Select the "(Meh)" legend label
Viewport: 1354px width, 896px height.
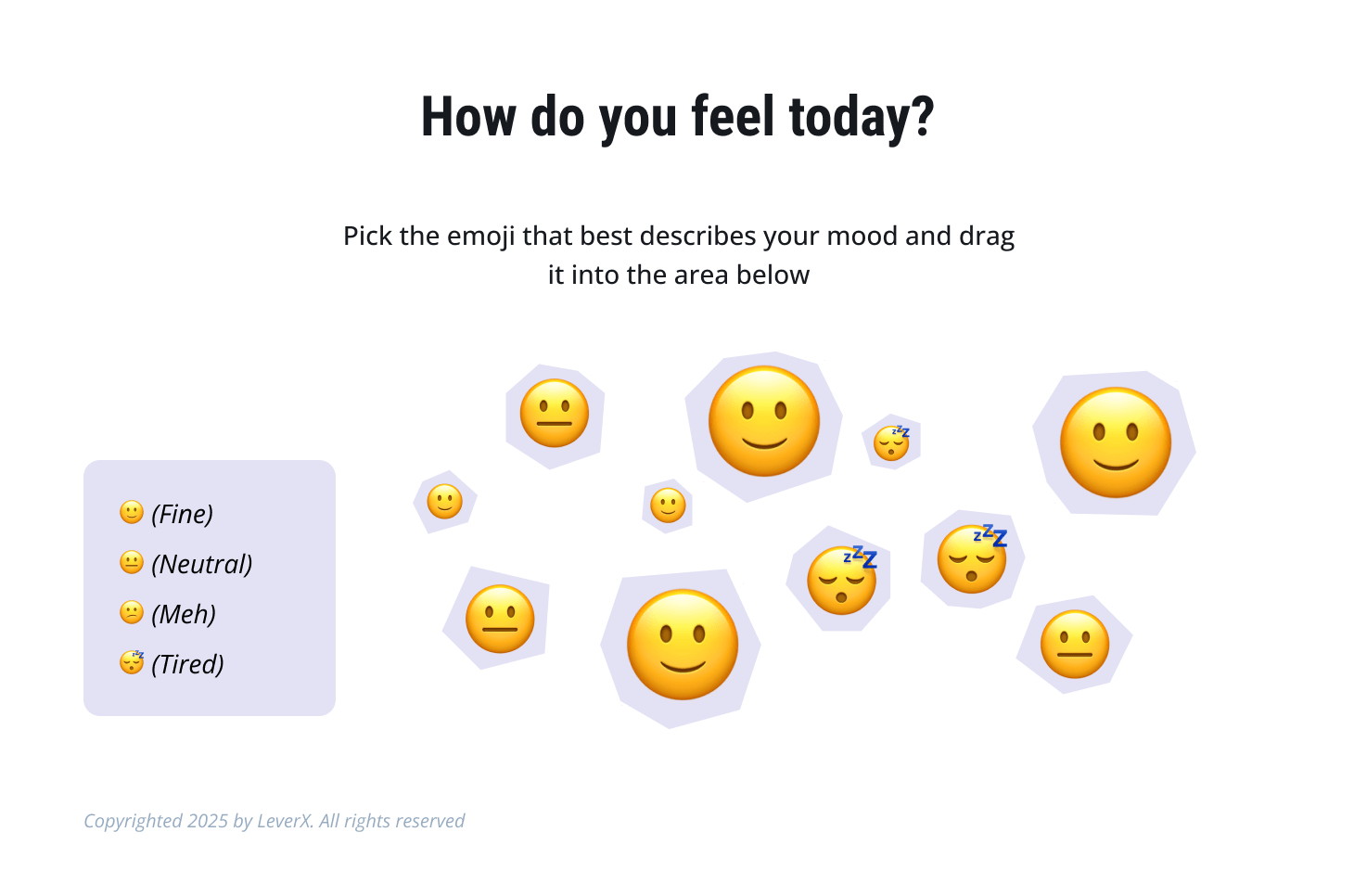[x=184, y=614]
